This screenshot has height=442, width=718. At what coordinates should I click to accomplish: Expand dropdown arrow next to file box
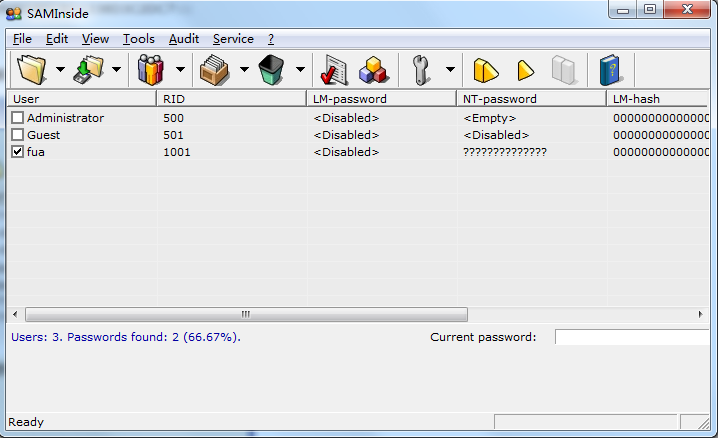pos(245,70)
